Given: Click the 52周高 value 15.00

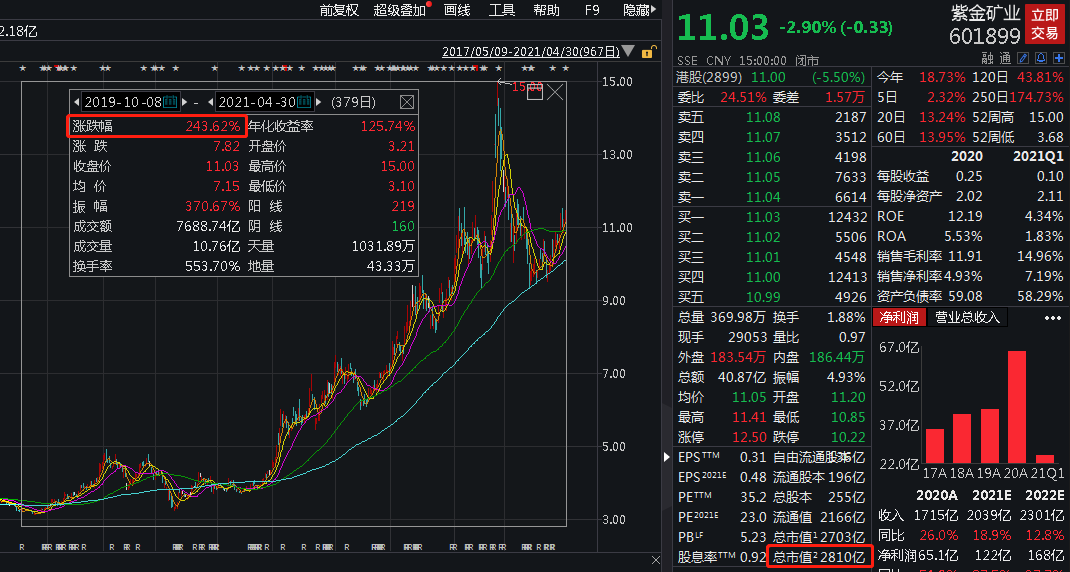Looking at the screenshot, I should (x=1047, y=117).
